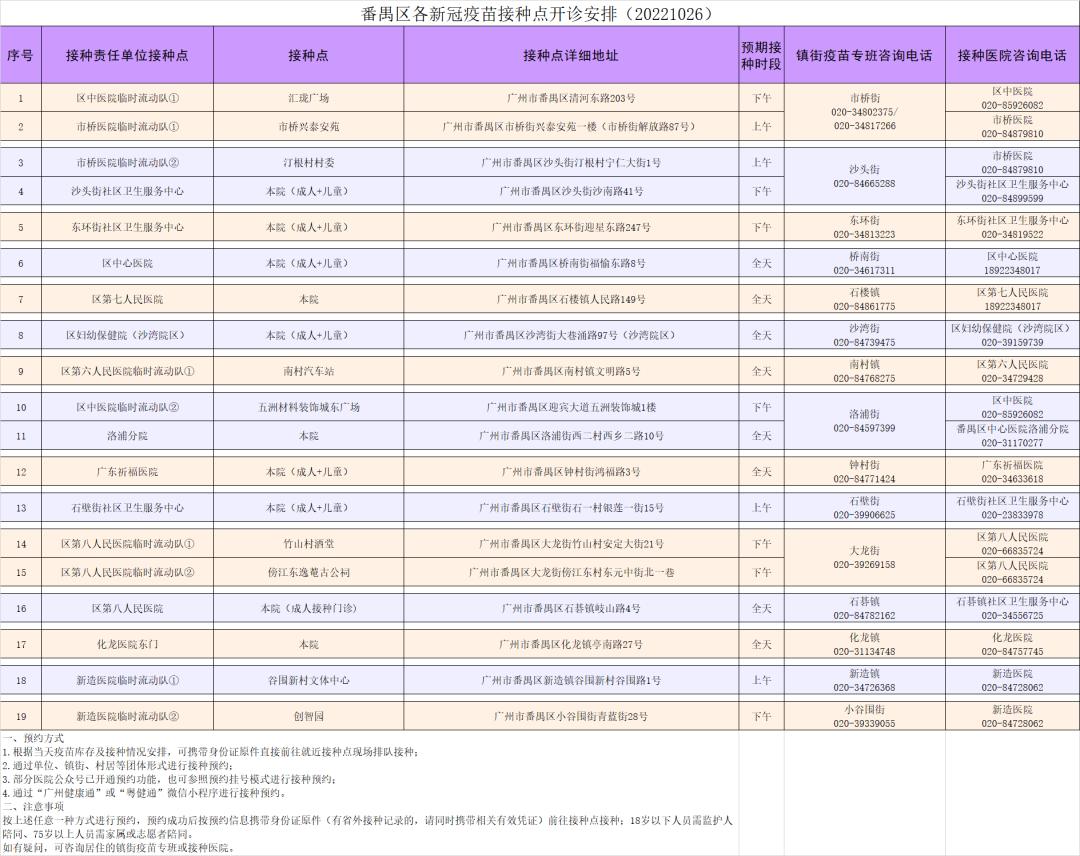Click the 市桥街 020-34802375 phone cell
1080x856 pixels.
click(864, 112)
